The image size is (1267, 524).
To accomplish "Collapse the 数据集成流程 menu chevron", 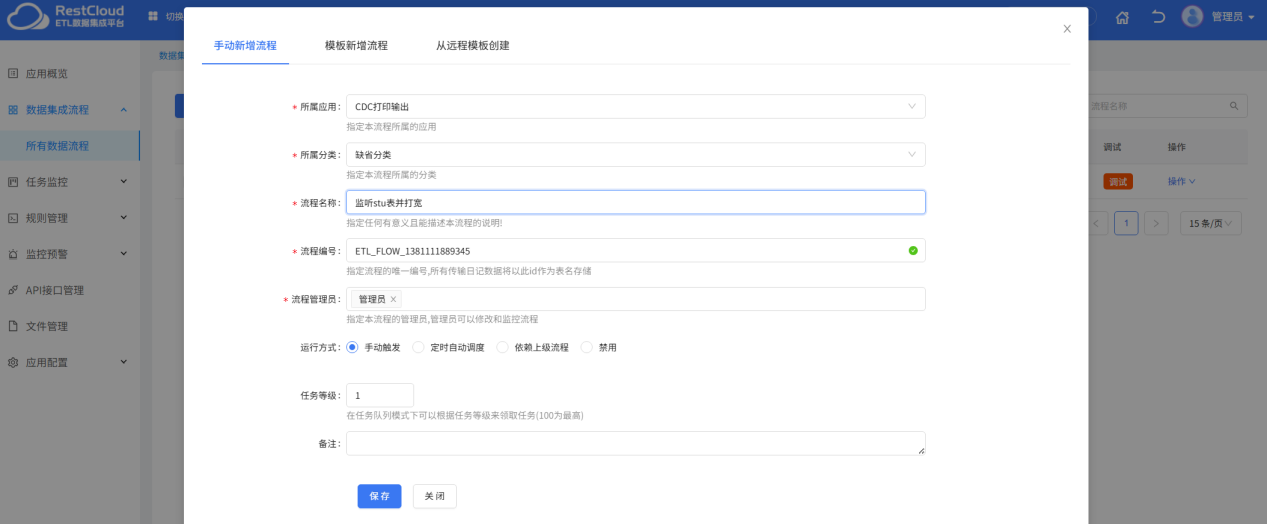I will click(123, 109).
